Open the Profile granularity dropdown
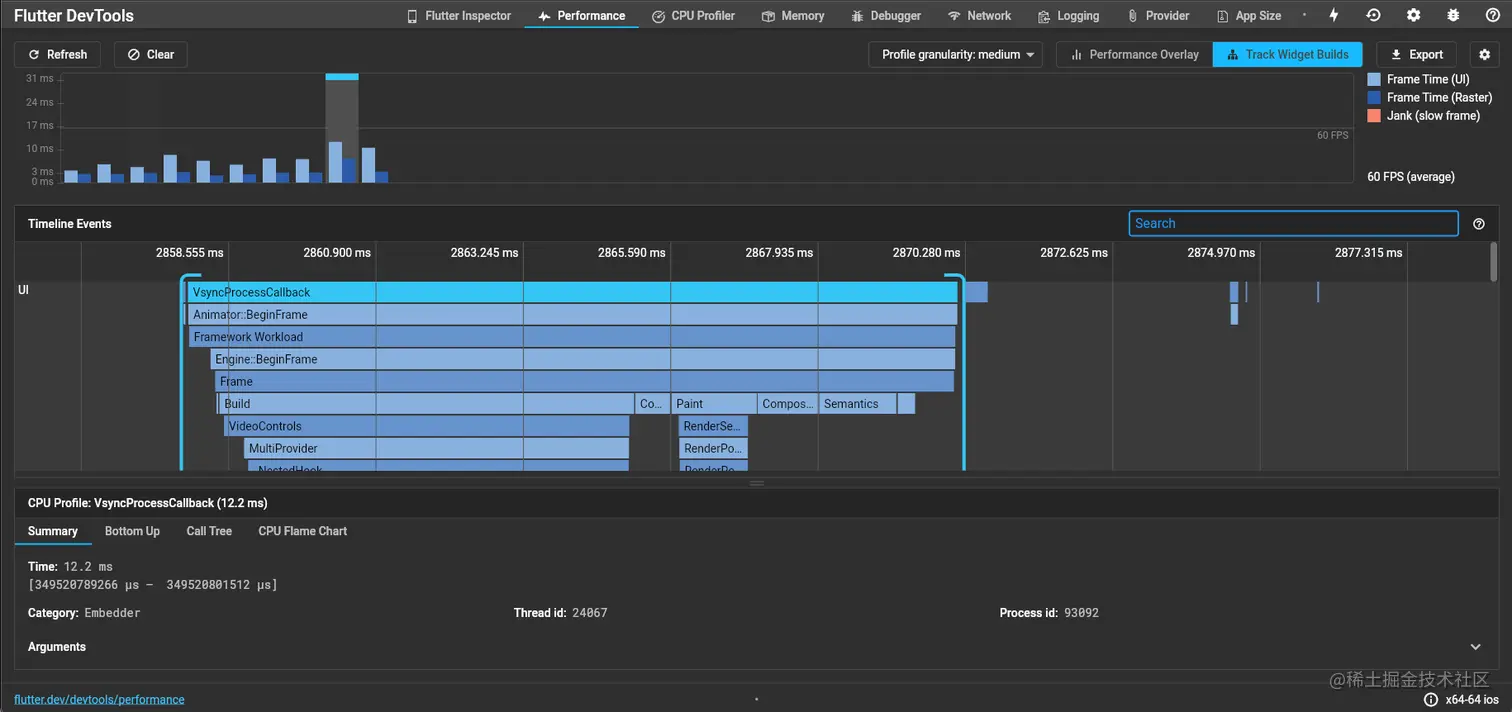 click(x=955, y=54)
